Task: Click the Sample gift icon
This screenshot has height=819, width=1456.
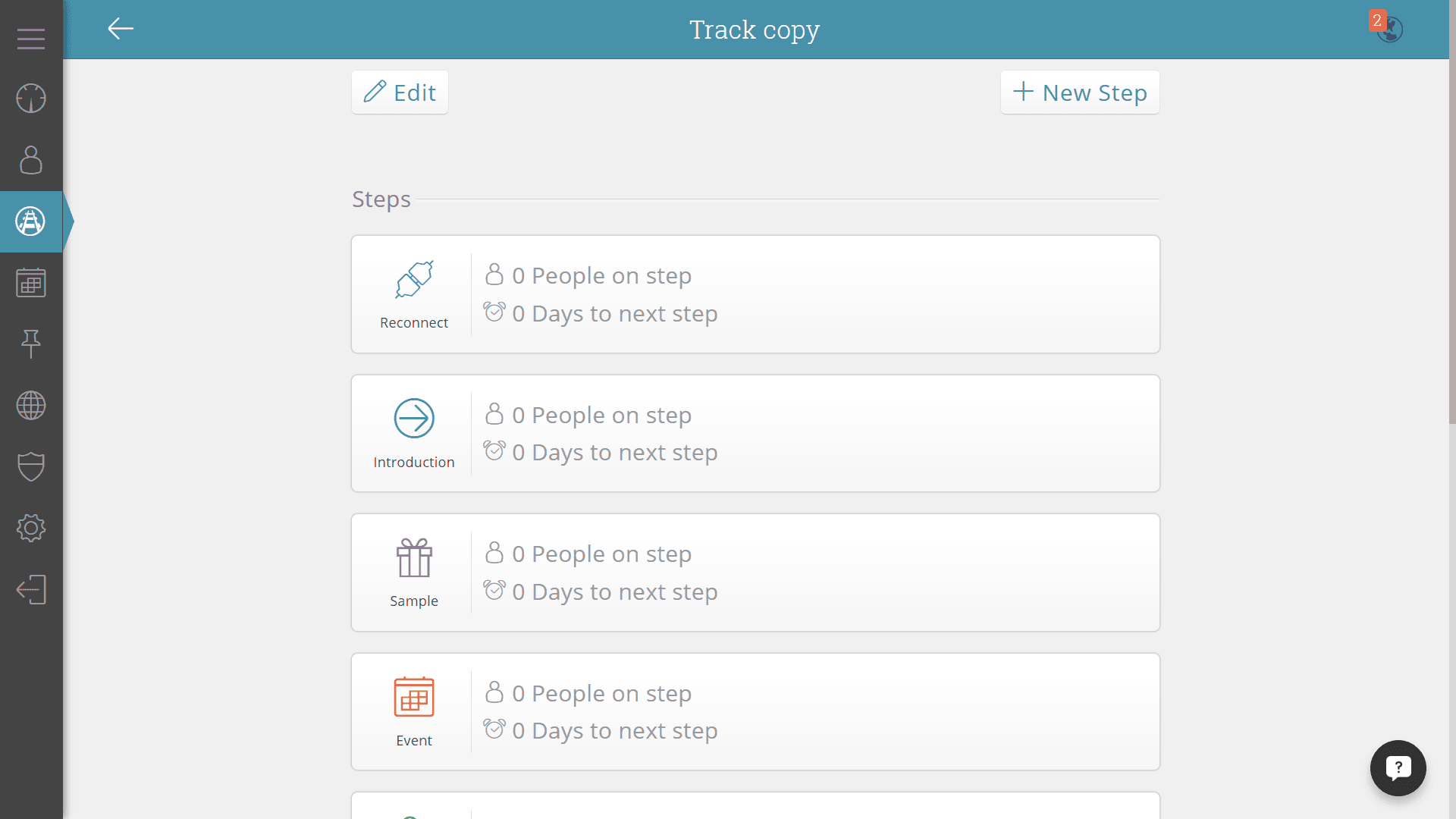Action: click(414, 557)
